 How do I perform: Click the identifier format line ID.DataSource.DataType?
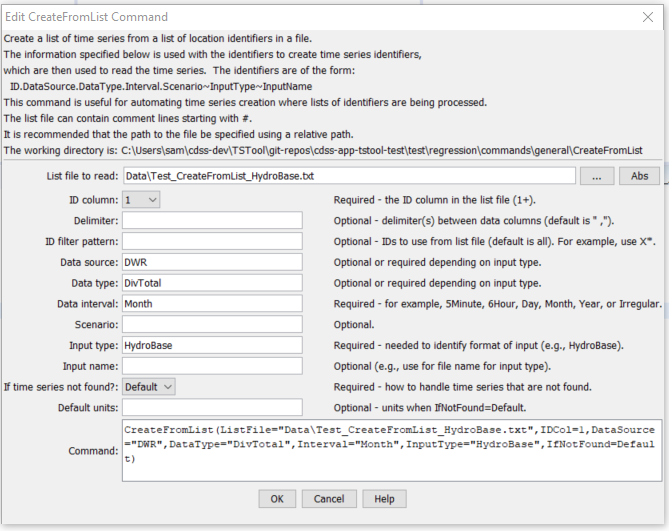(161, 87)
